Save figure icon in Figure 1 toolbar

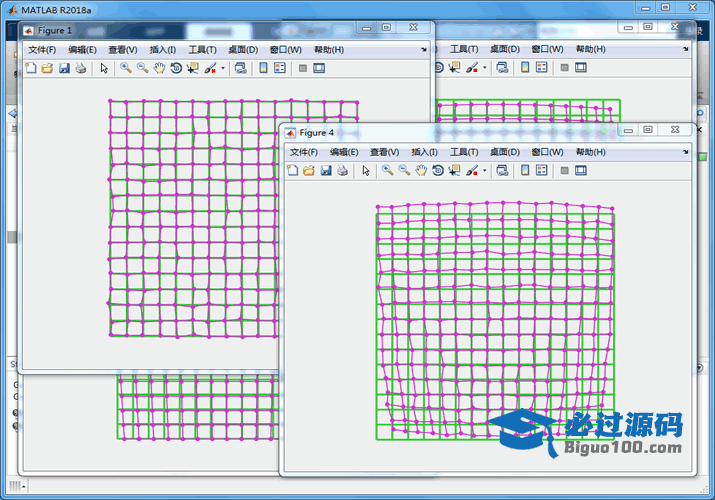(64, 68)
